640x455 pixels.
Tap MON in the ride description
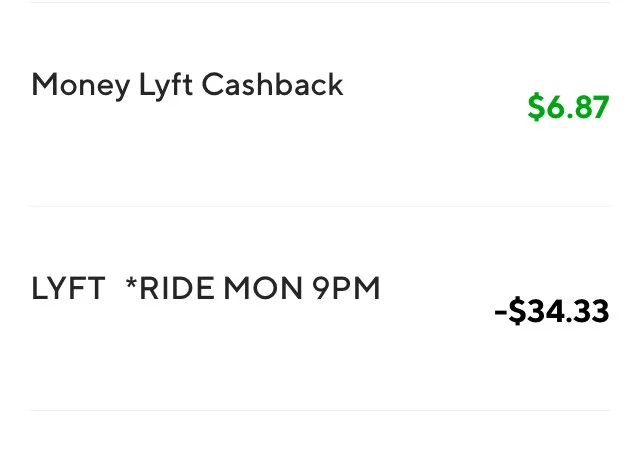coord(263,288)
